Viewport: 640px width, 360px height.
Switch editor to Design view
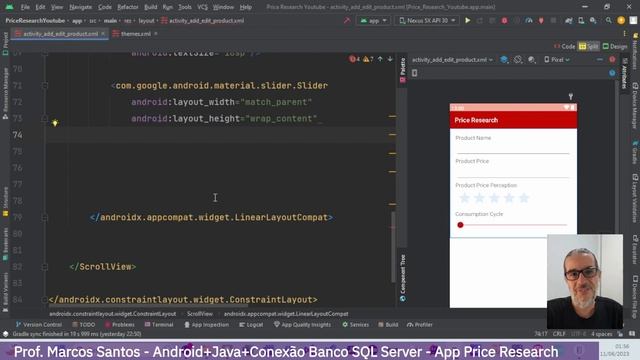[615, 47]
